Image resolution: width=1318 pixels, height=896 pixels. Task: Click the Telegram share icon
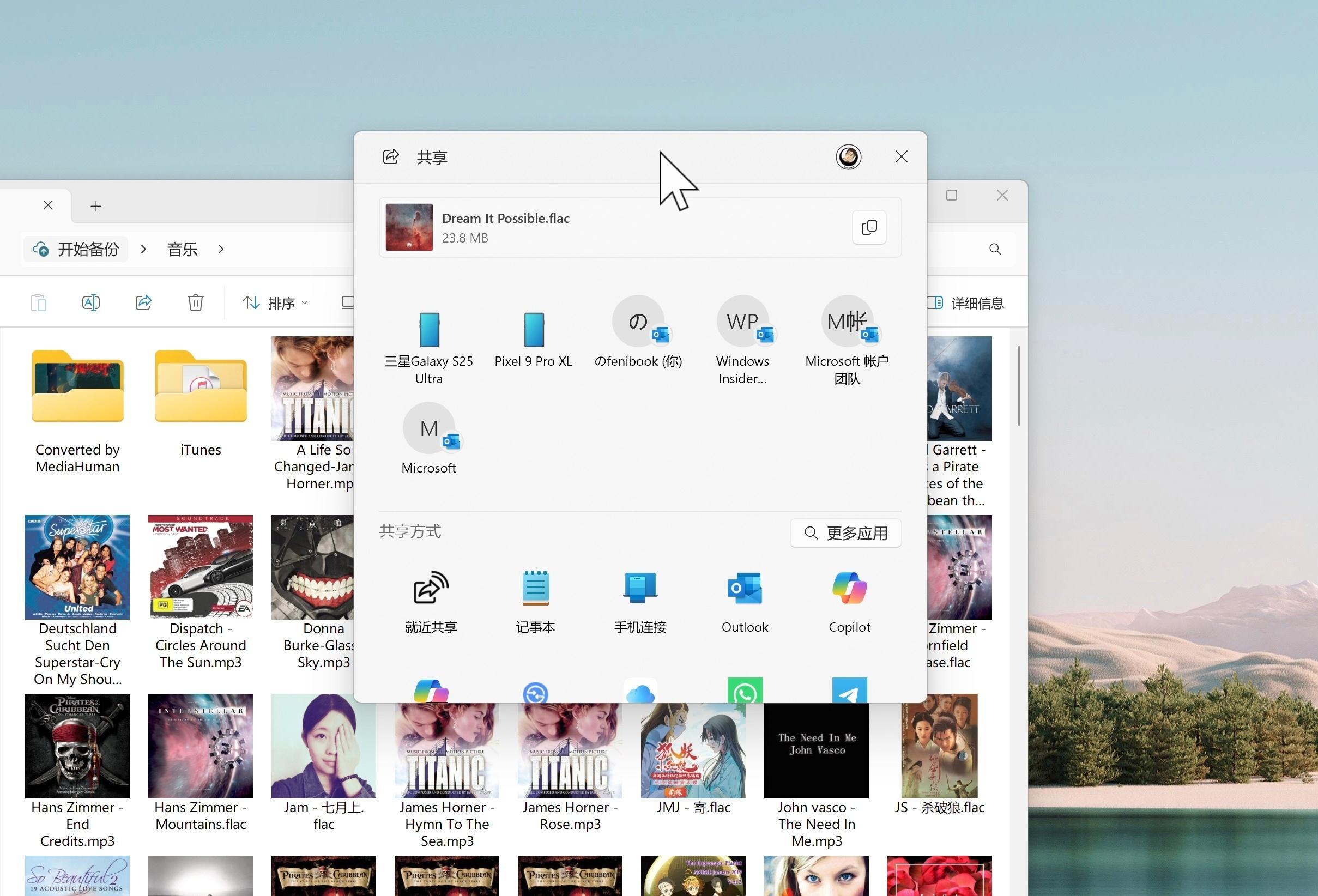click(x=849, y=691)
